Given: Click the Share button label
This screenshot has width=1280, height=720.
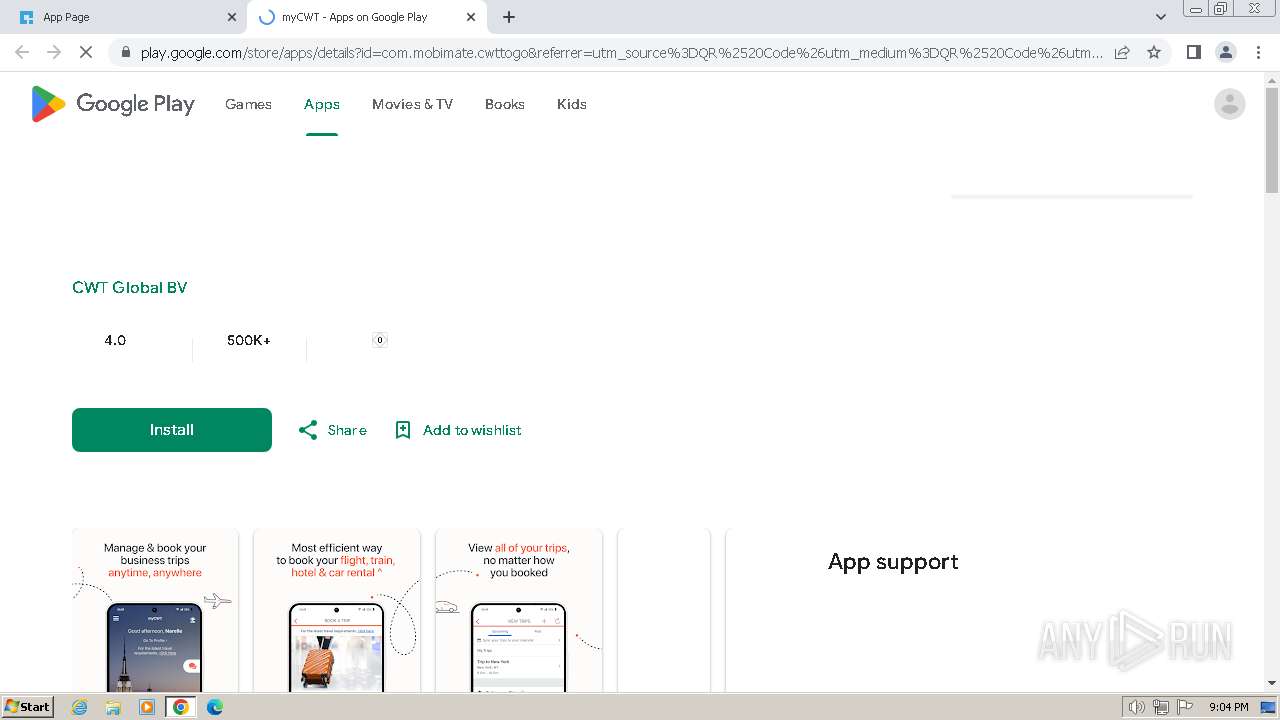Looking at the screenshot, I should click(347, 430).
